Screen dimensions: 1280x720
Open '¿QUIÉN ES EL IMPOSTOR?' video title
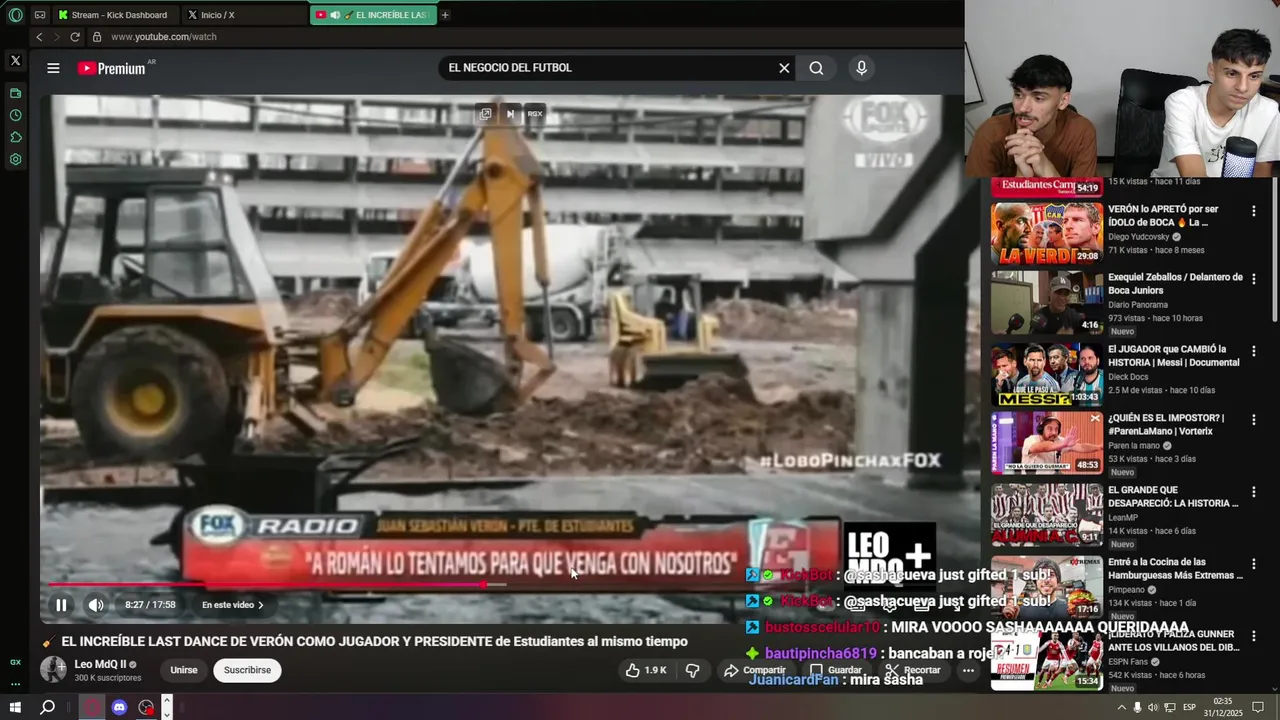[x=1166, y=425]
